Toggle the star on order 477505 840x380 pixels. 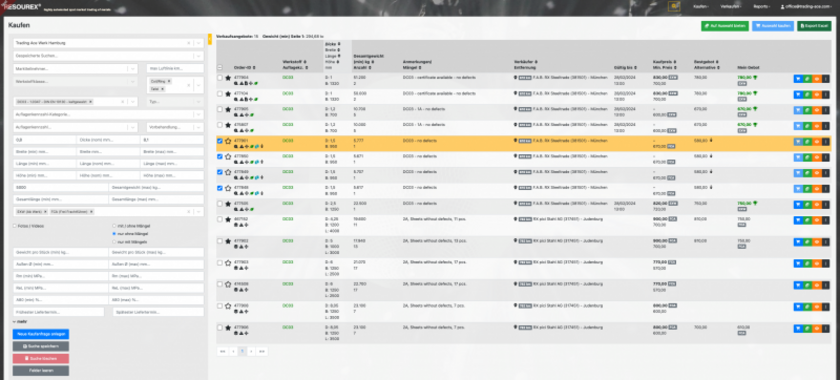click(x=228, y=204)
